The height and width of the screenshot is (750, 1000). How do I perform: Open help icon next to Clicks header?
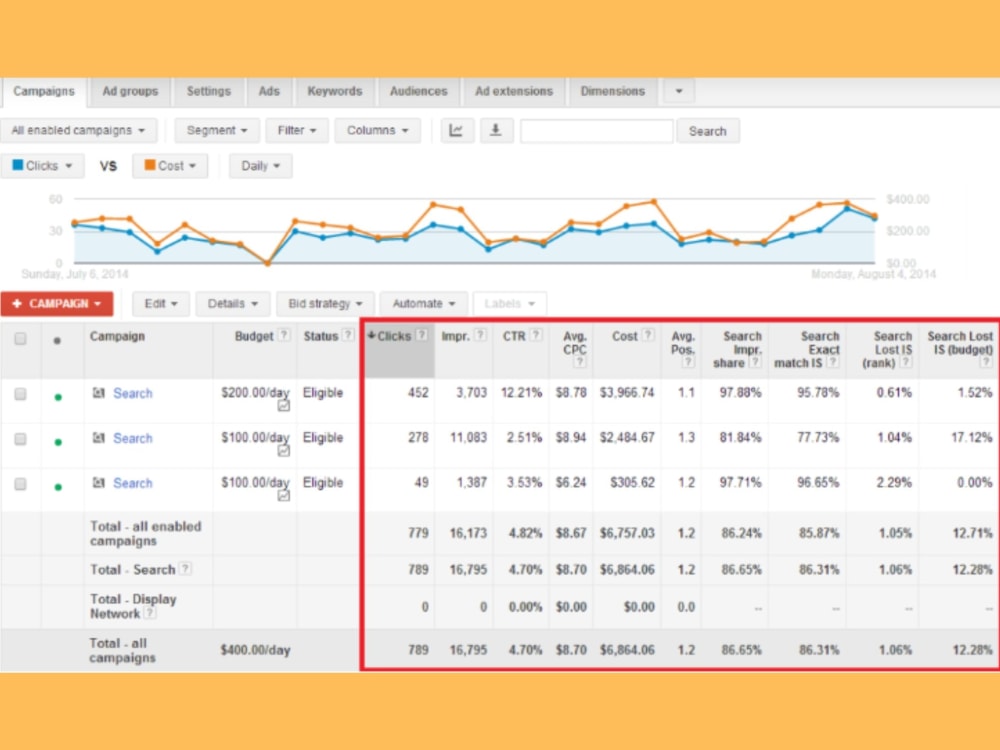coord(422,335)
